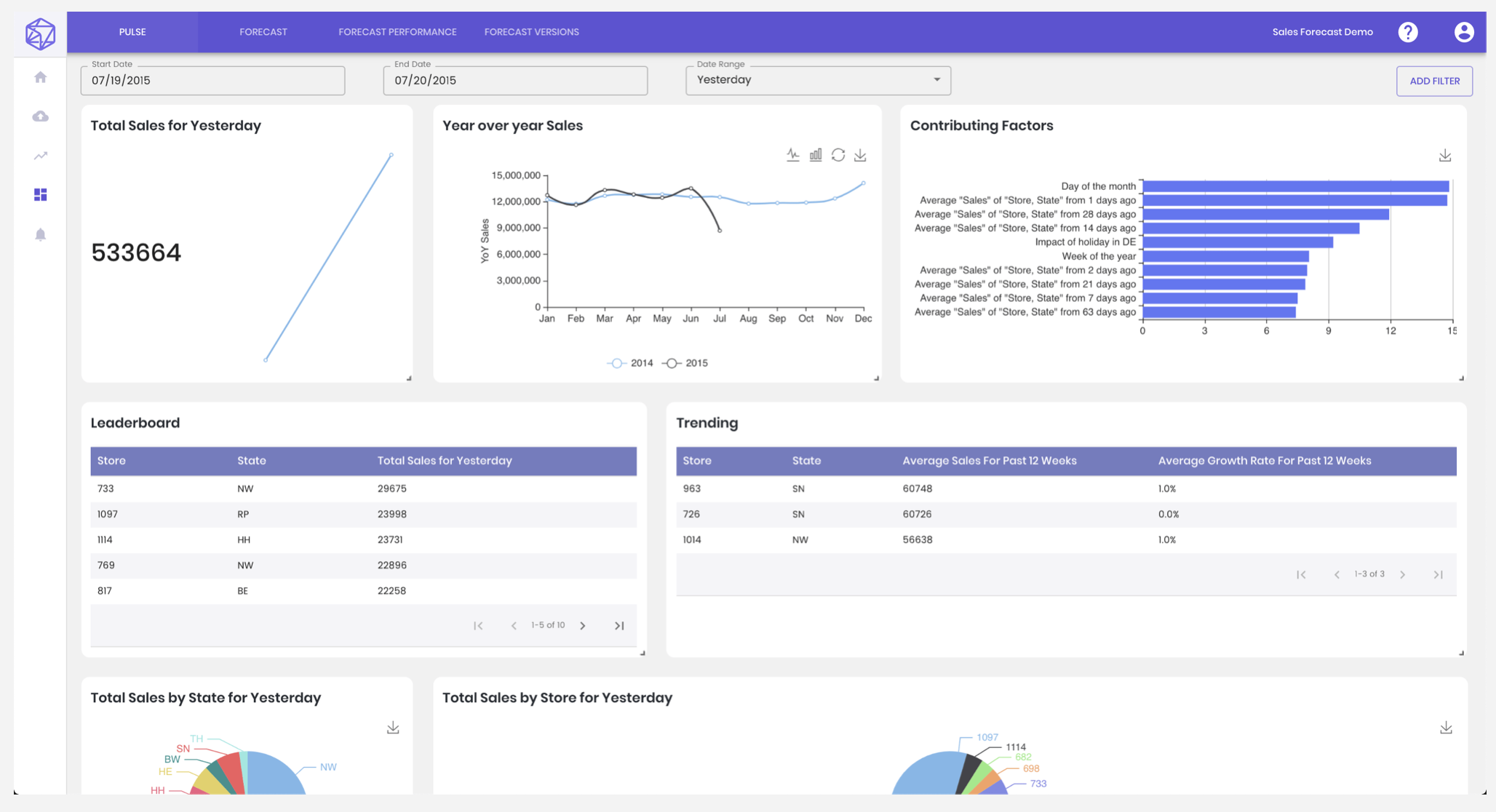This screenshot has width=1496, height=812.
Task: Sort Leaderboard by Store column
Action: [111, 461]
